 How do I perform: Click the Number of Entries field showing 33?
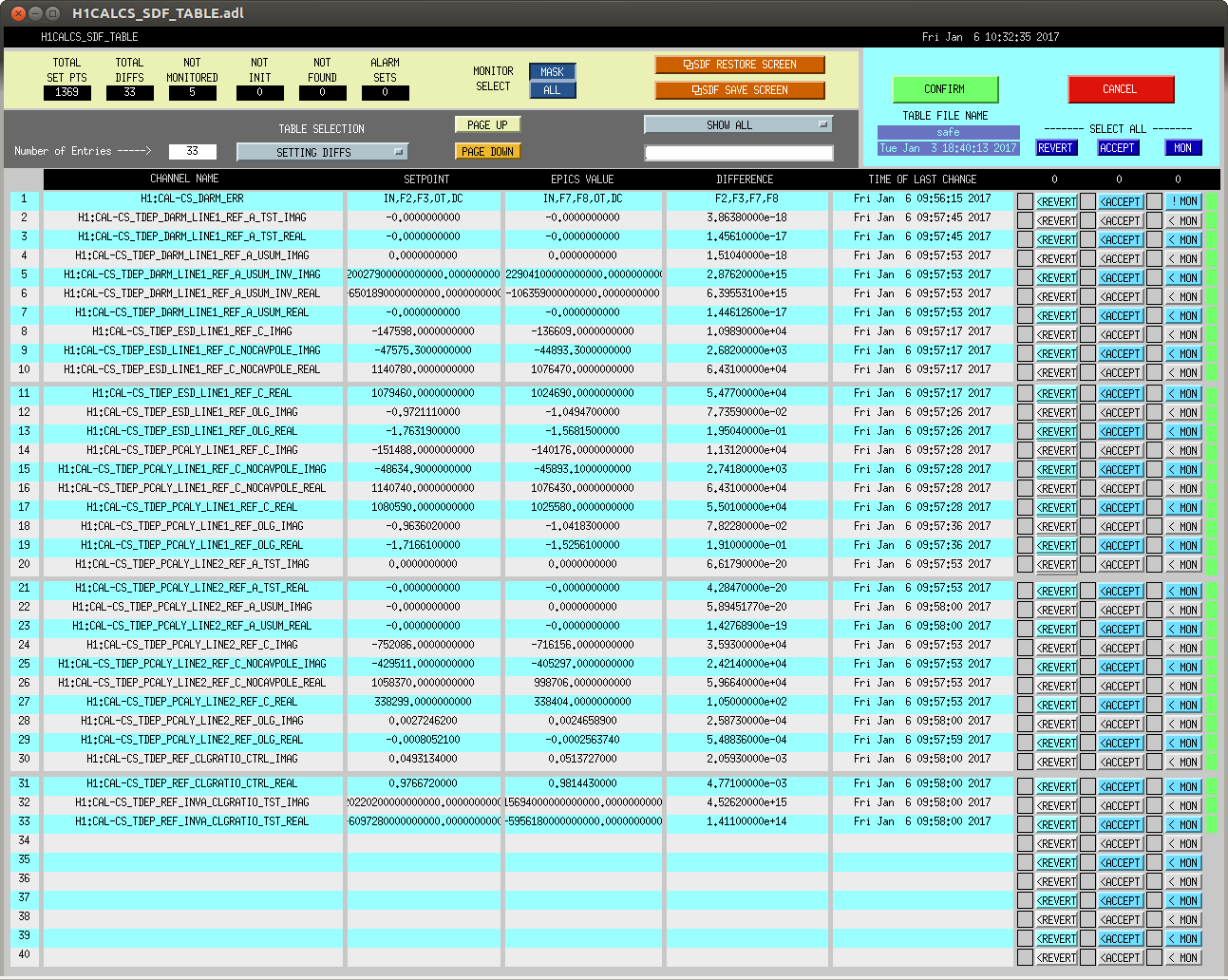[193, 152]
